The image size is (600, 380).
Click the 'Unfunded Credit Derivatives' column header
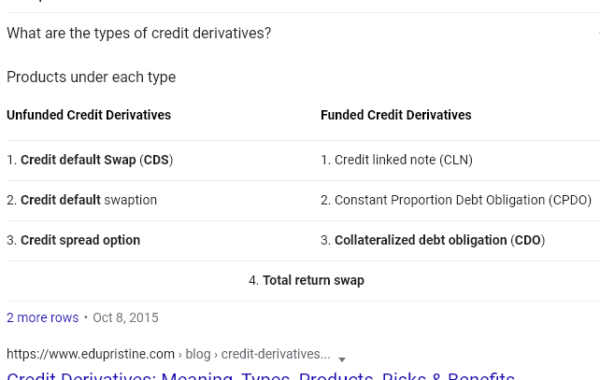pyautogui.click(x=89, y=115)
